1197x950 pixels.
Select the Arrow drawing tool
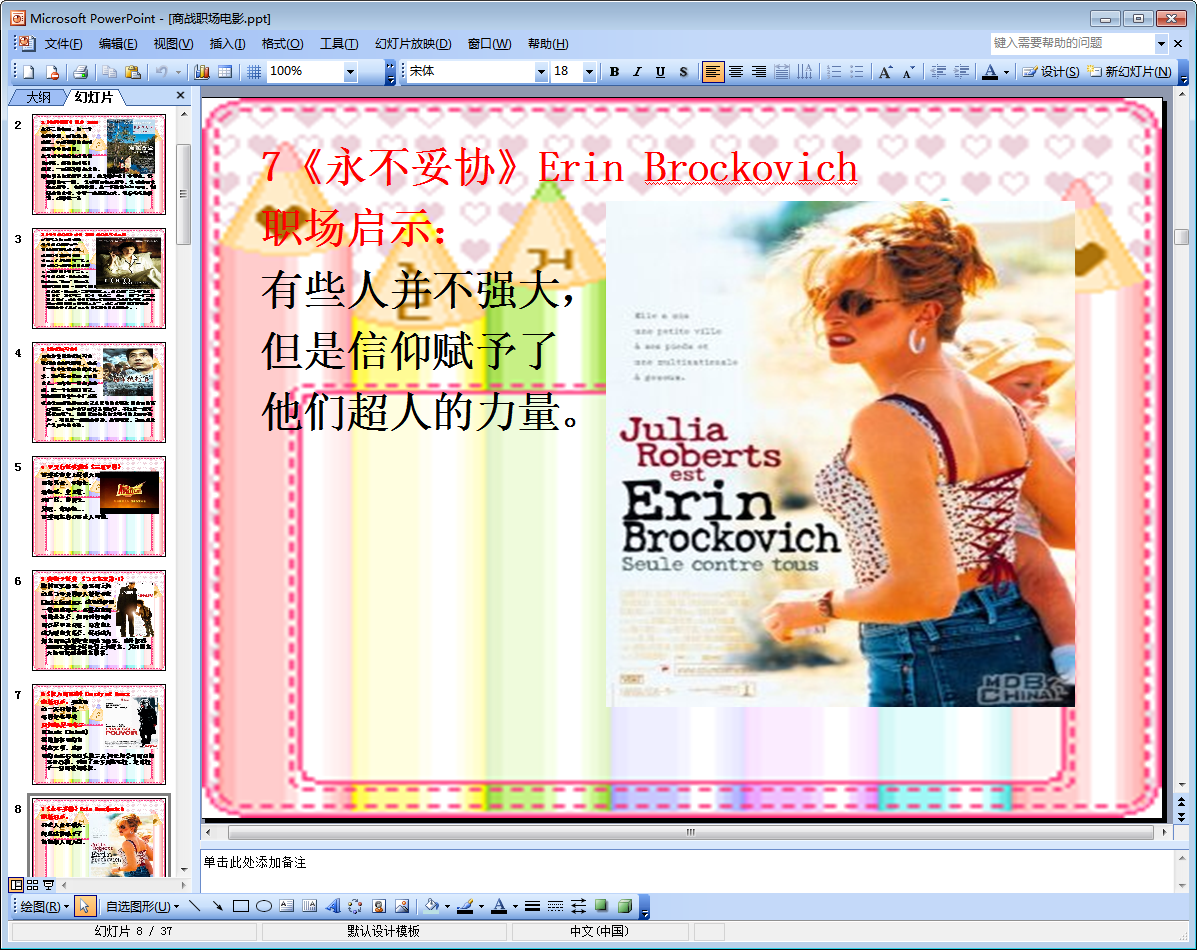[x=218, y=906]
